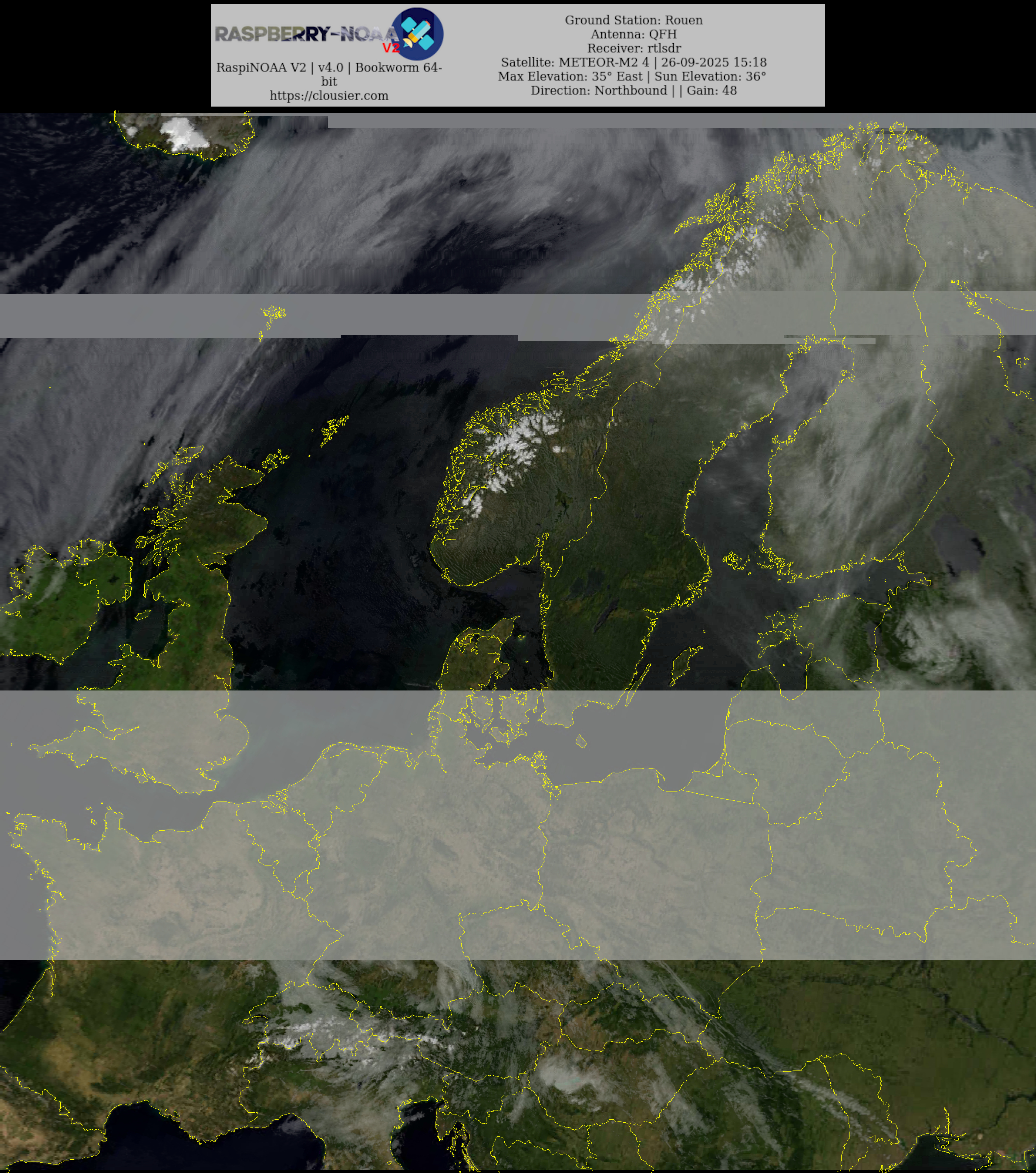Click the Faroe Islands outline
Viewport: 1036px width, 1173px height.
click(x=274, y=314)
